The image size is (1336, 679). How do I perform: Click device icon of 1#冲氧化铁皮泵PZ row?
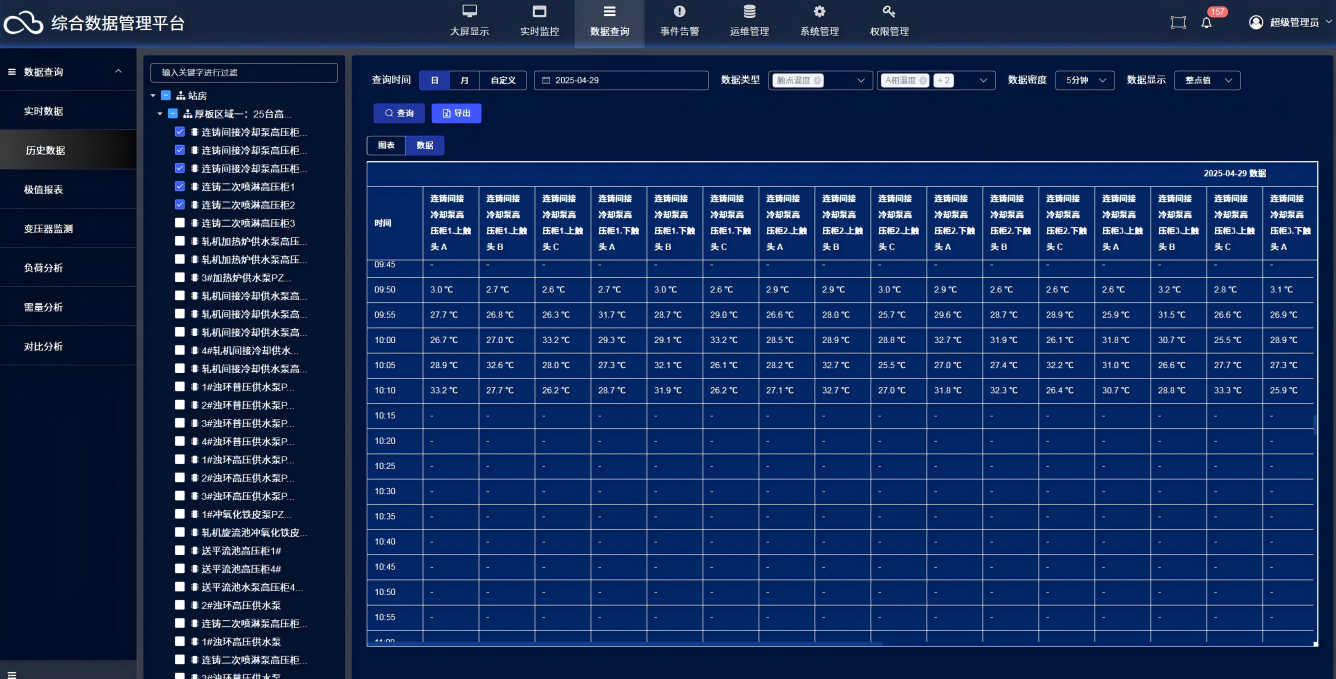tap(194, 514)
